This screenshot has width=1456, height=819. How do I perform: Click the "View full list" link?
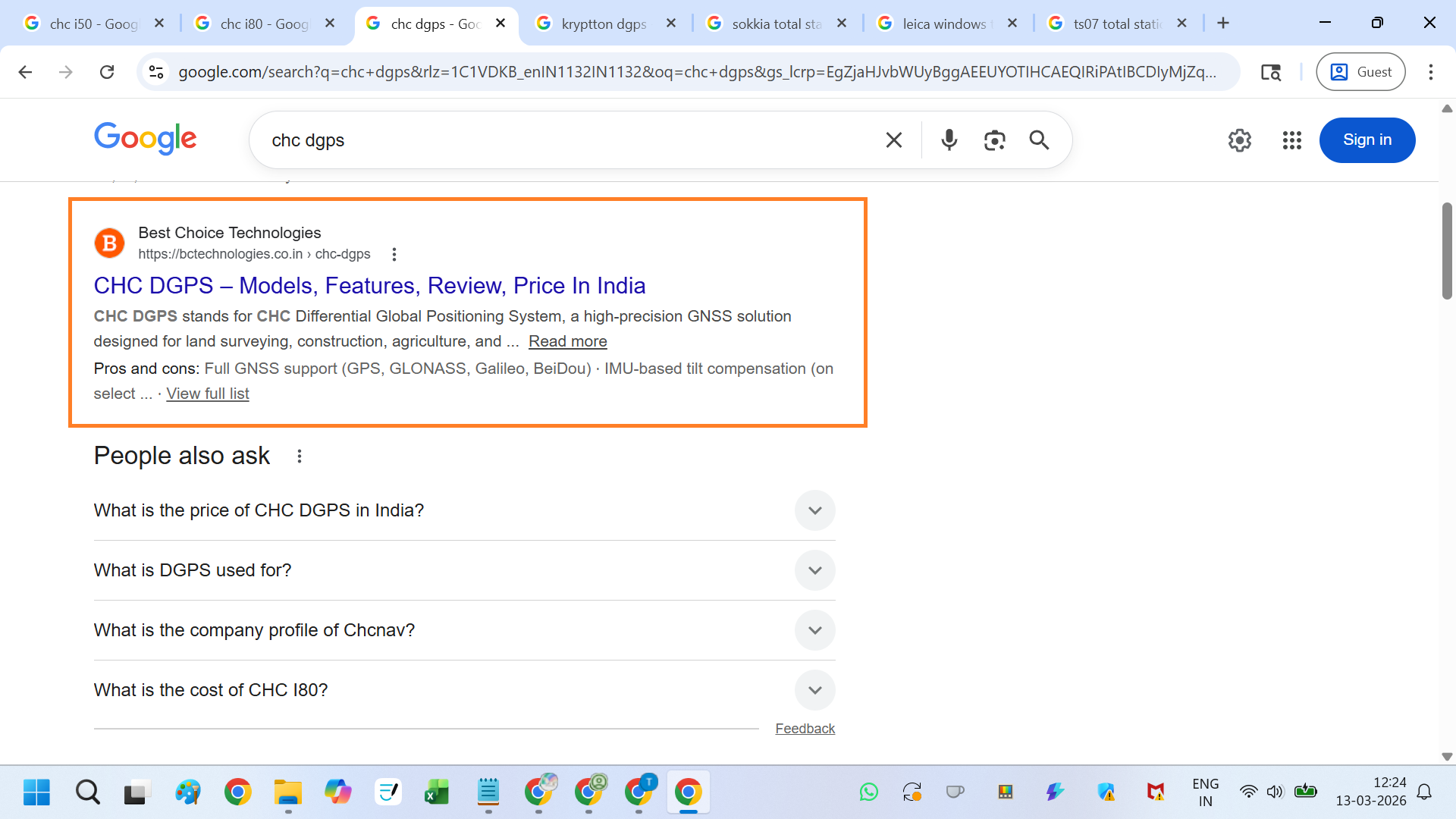pos(207,394)
